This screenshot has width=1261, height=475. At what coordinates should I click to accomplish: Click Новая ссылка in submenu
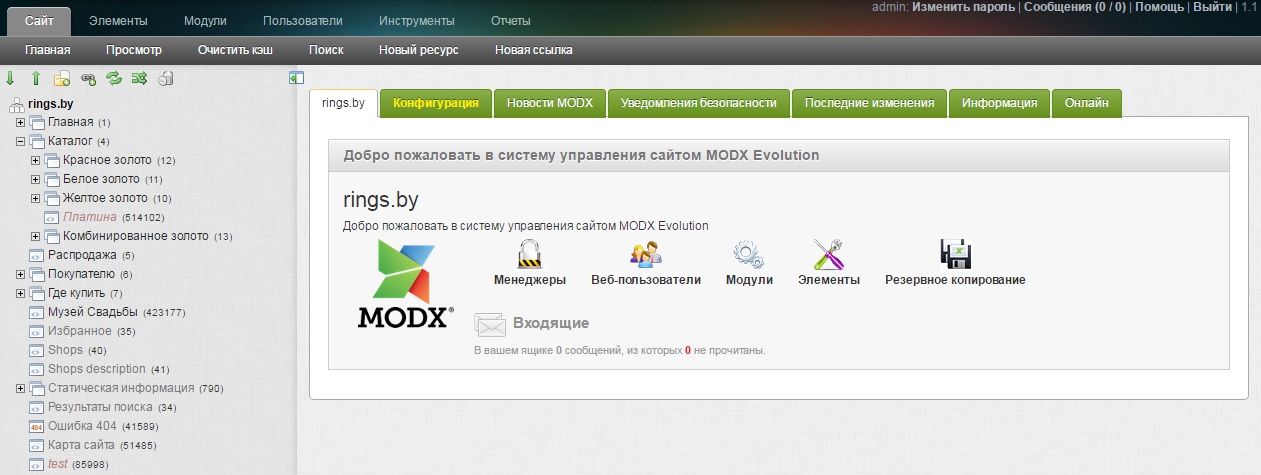(533, 50)
